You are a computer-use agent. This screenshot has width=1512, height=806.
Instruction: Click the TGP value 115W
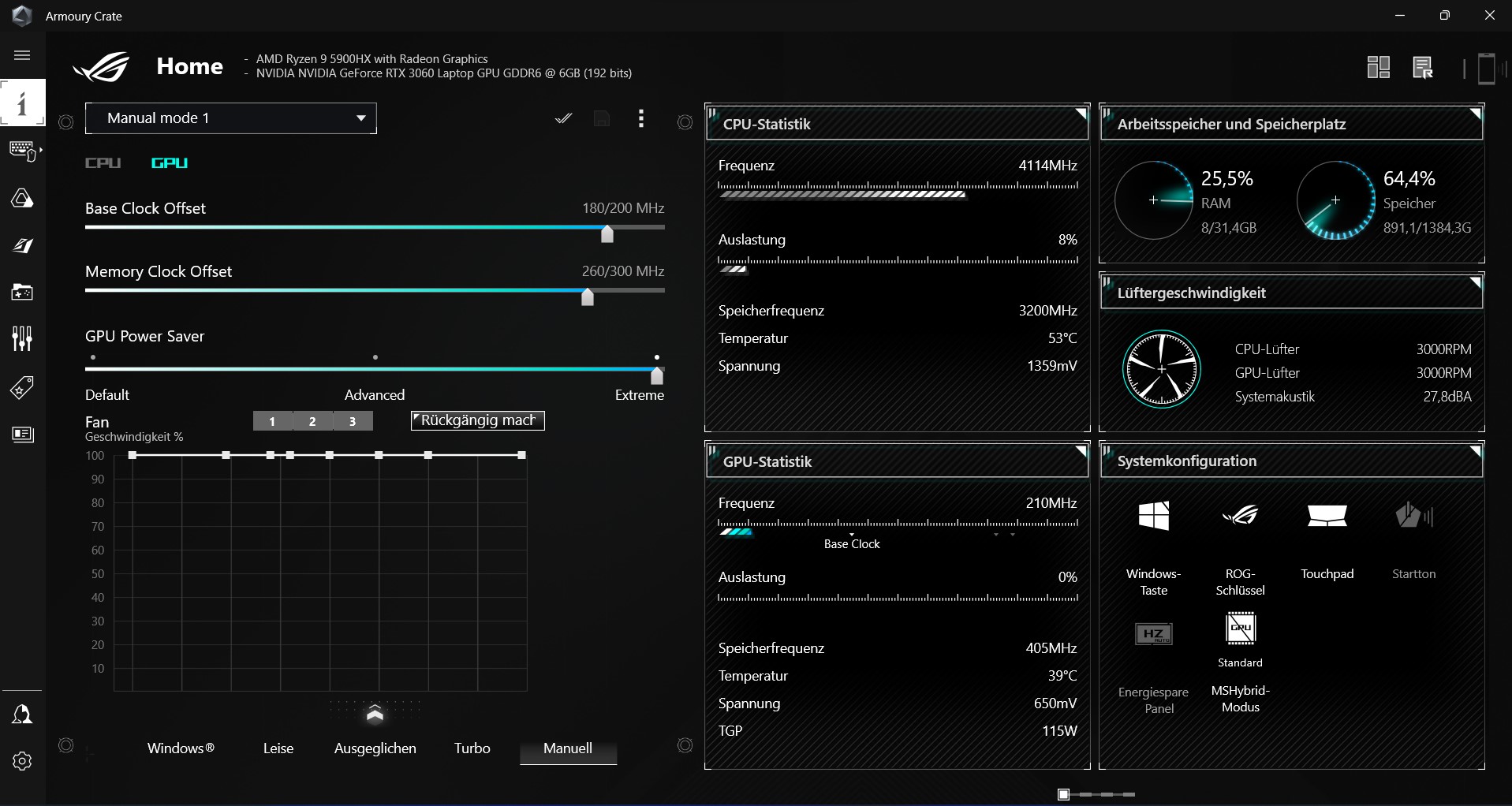pyautogui.click(x=1059, y=731)
